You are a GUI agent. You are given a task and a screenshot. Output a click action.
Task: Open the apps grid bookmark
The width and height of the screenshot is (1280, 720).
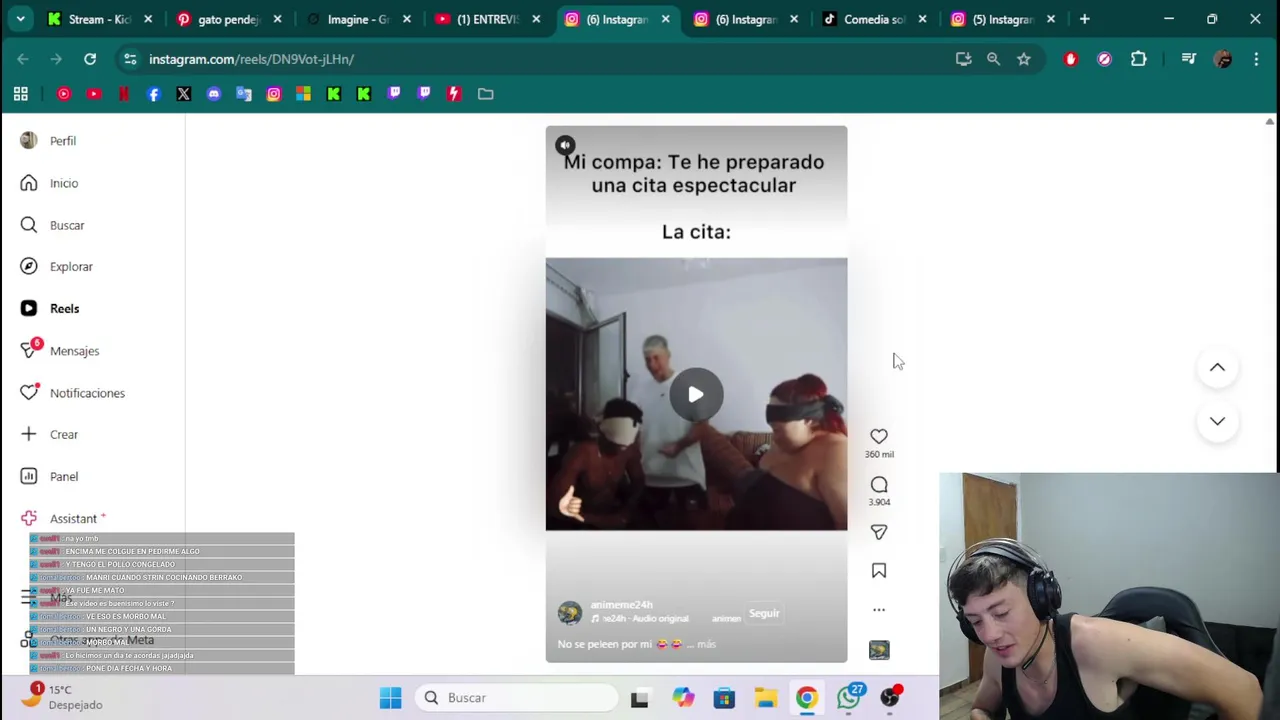coord(20,94)
